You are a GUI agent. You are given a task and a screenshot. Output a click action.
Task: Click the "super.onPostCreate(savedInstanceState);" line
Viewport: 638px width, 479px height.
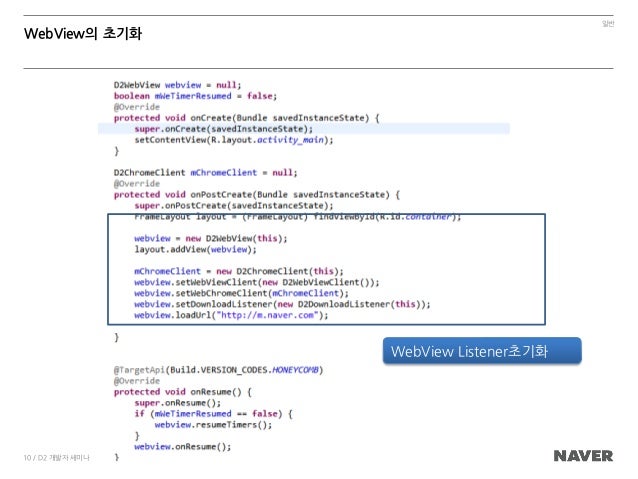(234, 206)
